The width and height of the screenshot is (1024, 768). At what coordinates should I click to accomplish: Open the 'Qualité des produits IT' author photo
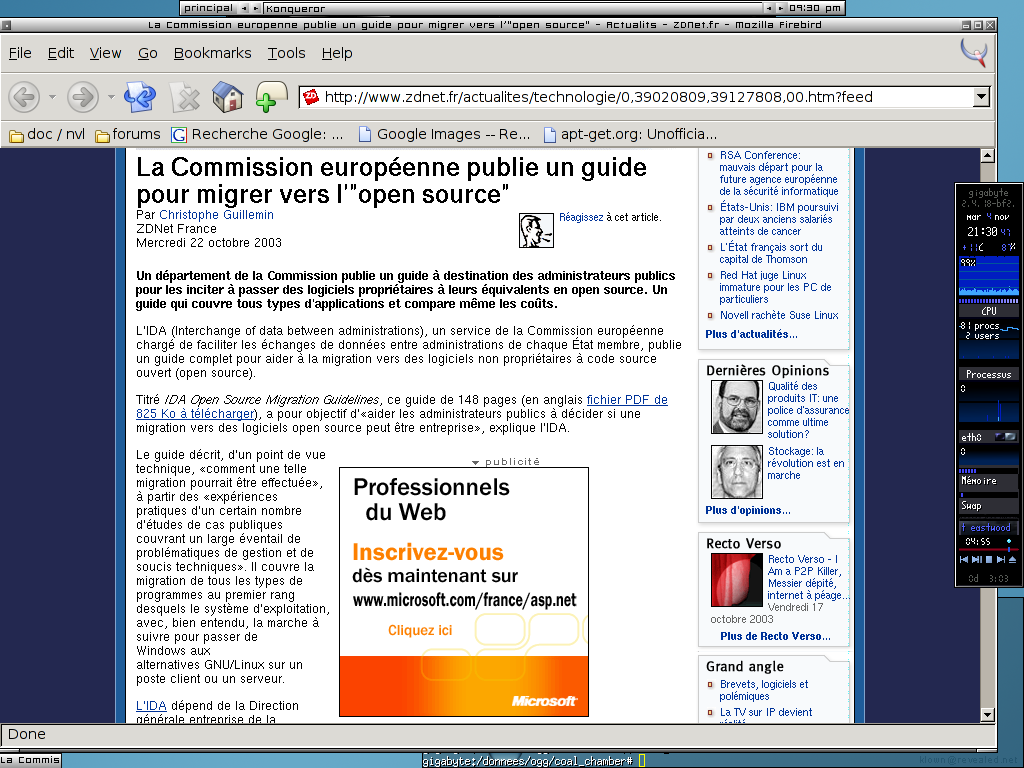pyautogui.click(x=737, y=408)
